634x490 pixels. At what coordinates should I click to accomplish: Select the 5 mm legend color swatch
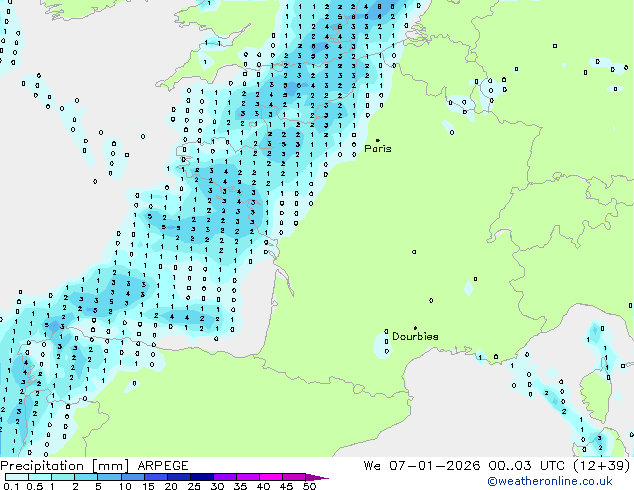[x=109, y=477]
